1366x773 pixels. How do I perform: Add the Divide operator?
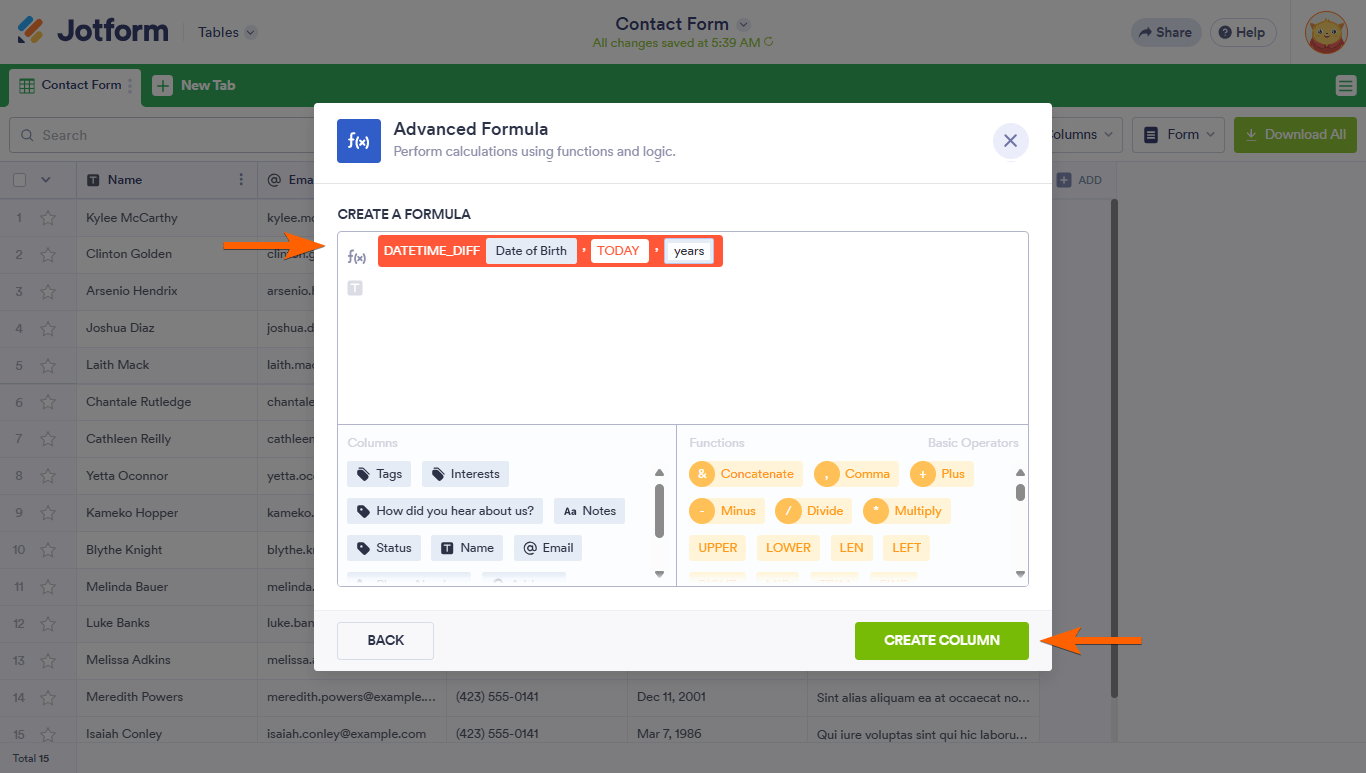pos(813,511)
